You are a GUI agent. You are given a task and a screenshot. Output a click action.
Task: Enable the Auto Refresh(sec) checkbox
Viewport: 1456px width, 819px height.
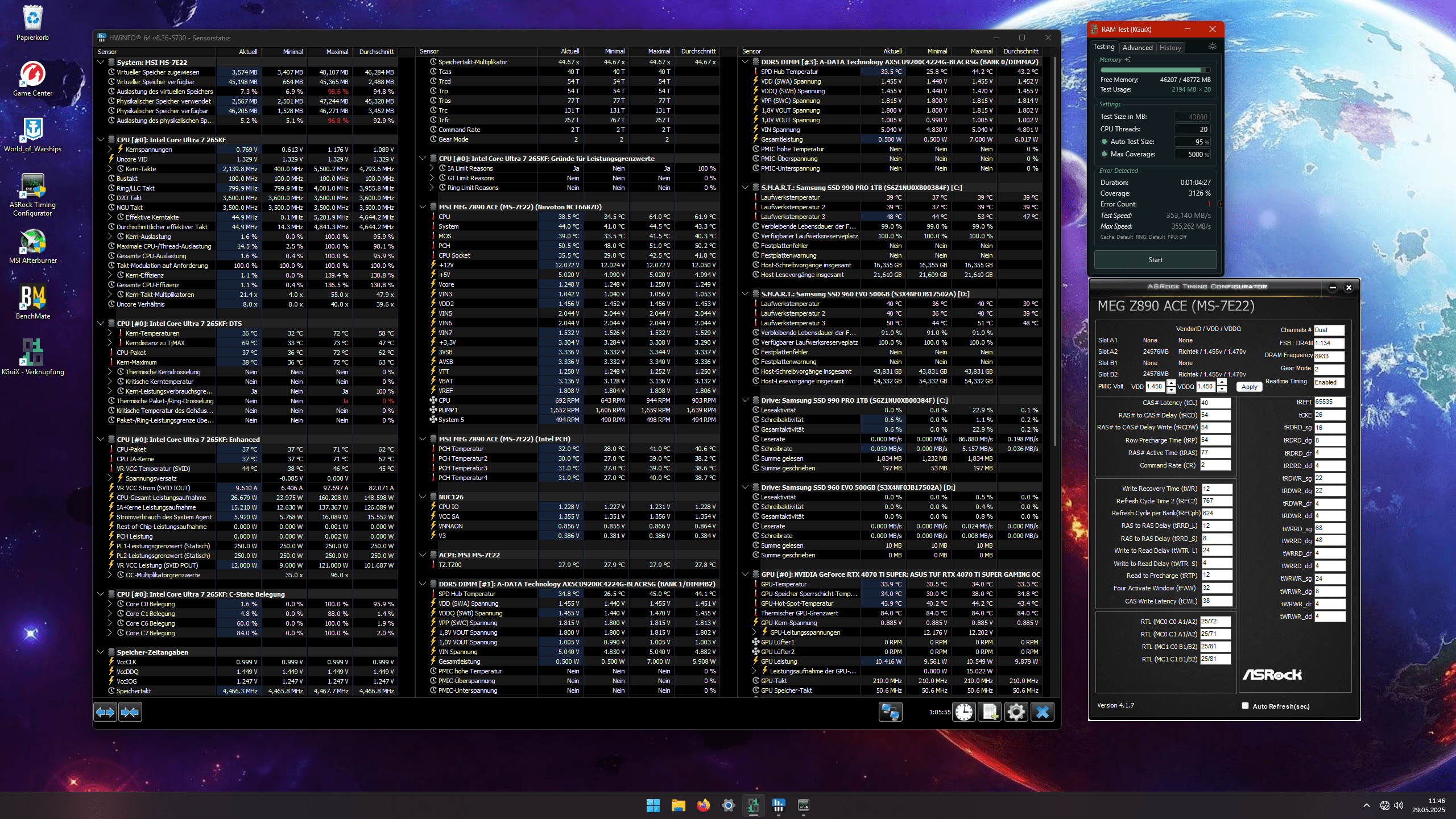[x=1245, y=706]
